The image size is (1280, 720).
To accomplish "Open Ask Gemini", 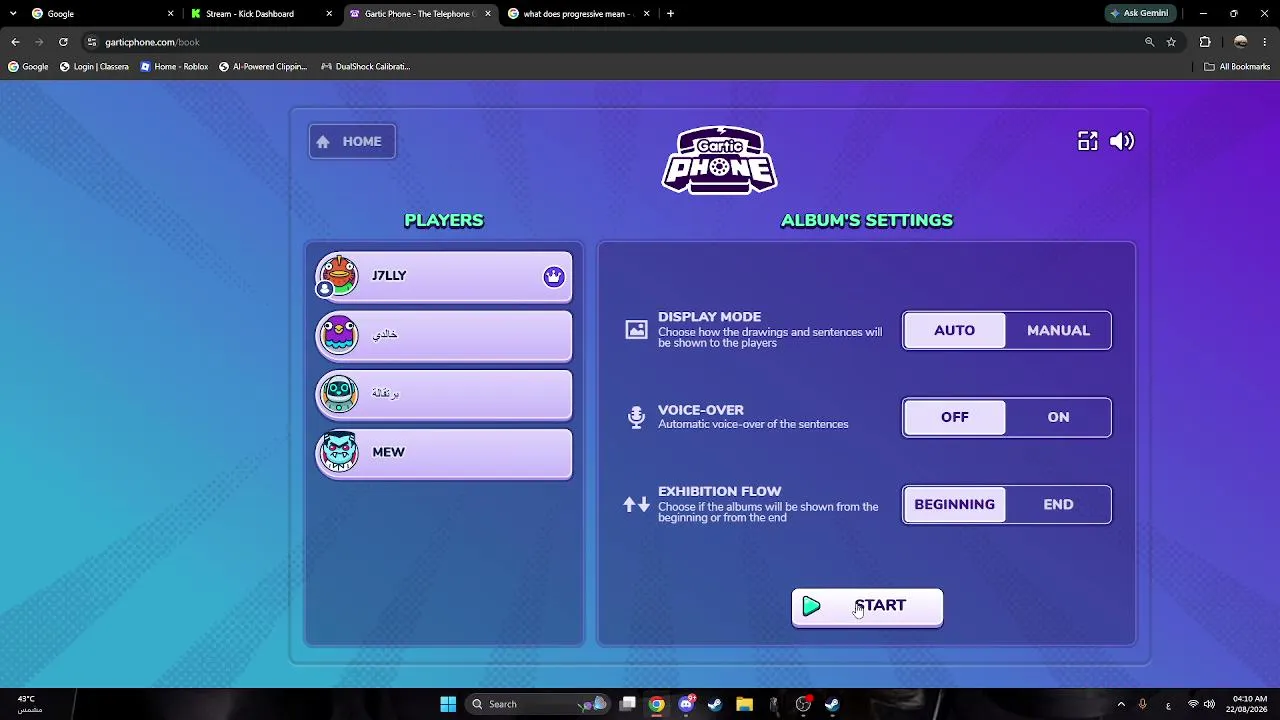I will coord(1139,14).
